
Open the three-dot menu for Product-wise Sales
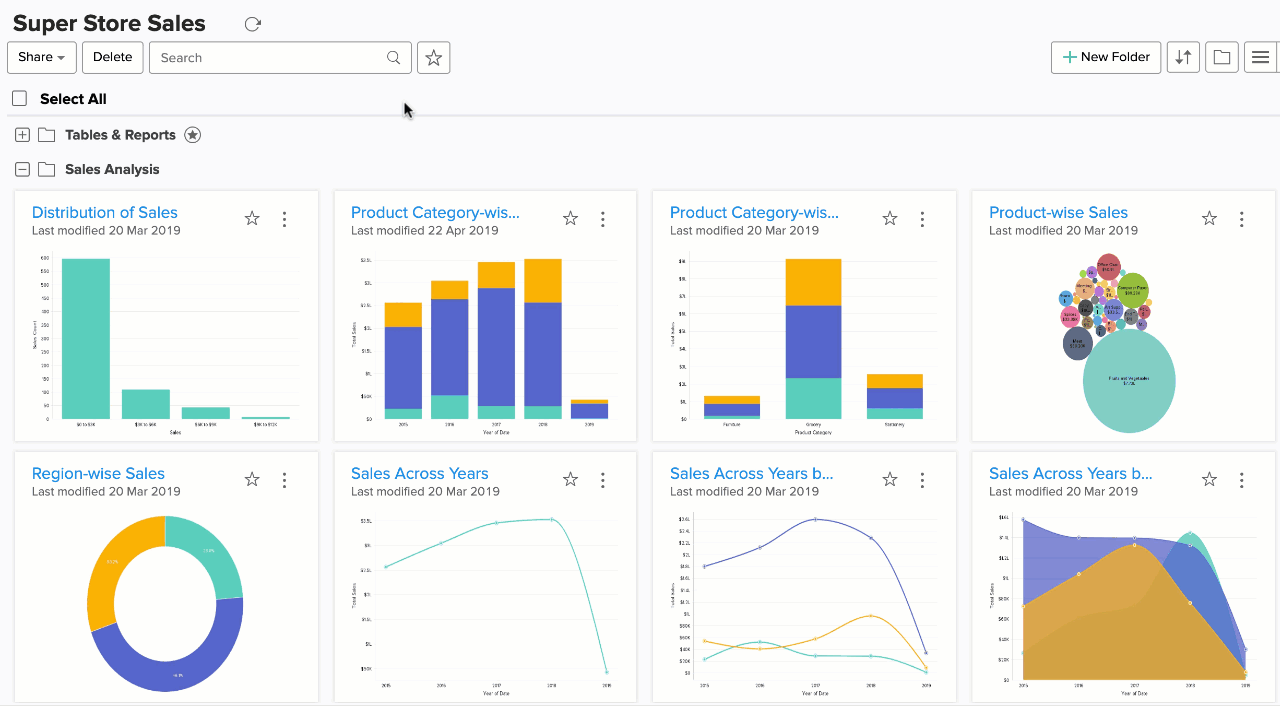pos(1241,219)
